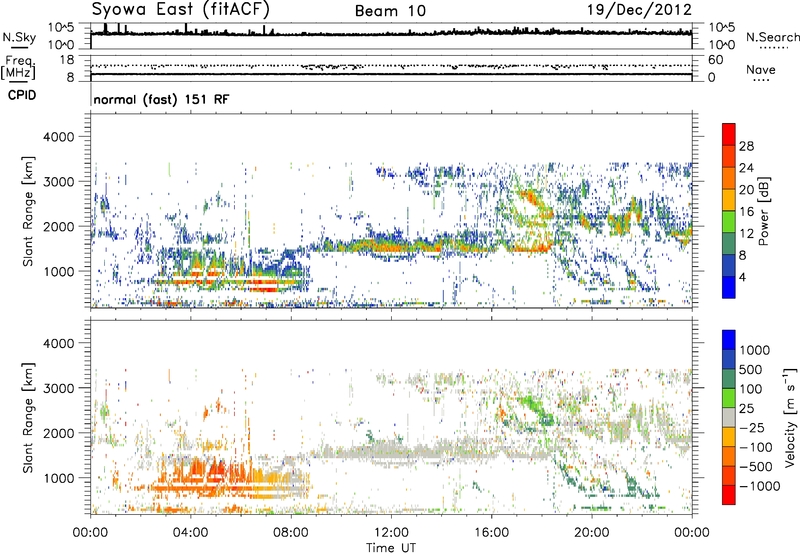Click the 'Nave' legend label
Screen dimensions: 800x554
tap(761, 70)
